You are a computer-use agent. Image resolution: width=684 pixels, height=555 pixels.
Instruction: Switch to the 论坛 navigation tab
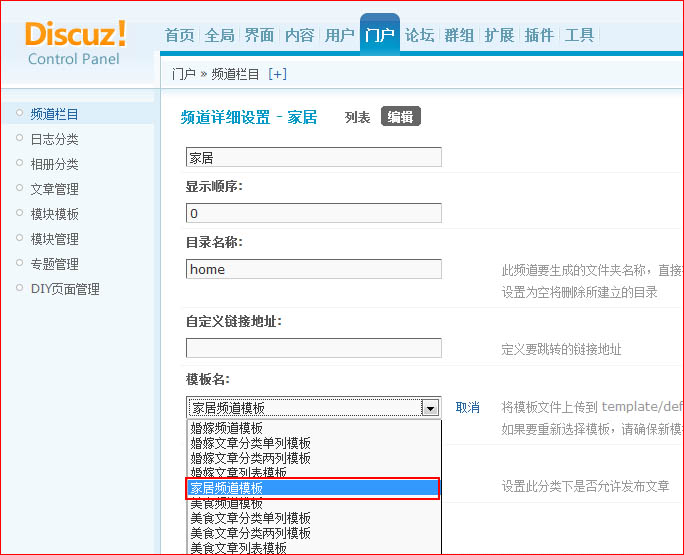coord(420,35)
